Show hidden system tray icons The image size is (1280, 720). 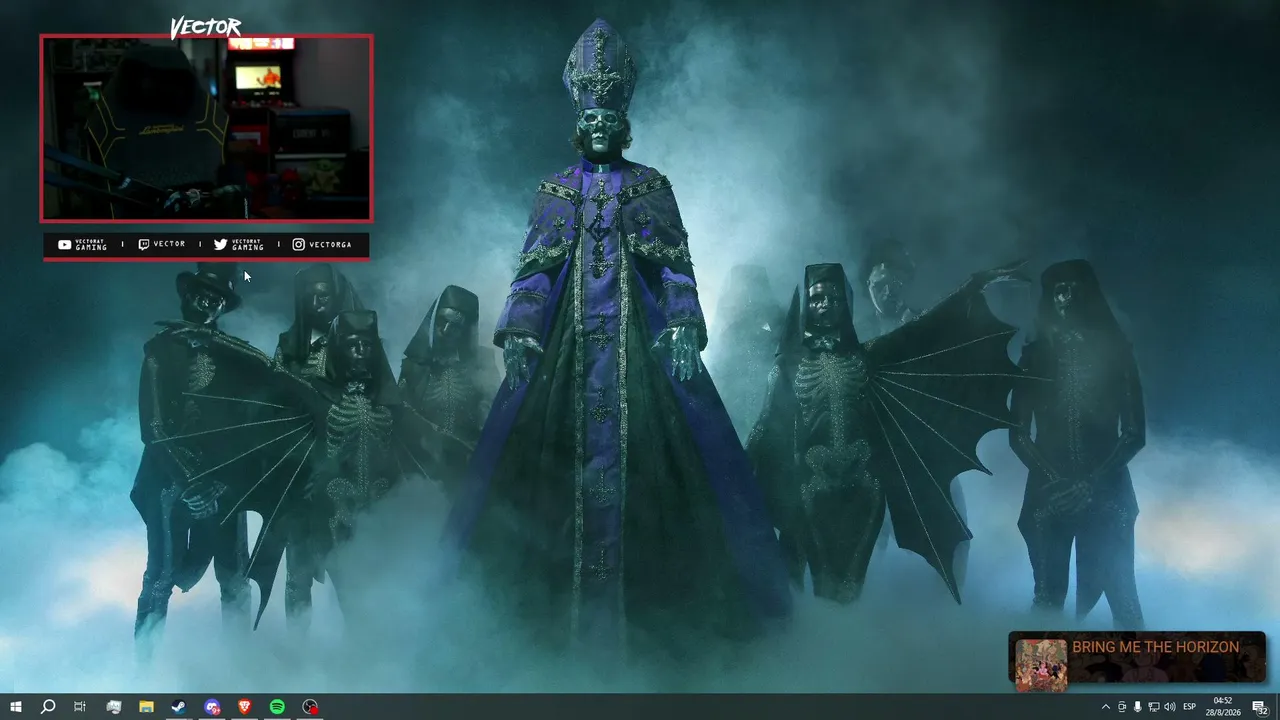point(1105,707)
